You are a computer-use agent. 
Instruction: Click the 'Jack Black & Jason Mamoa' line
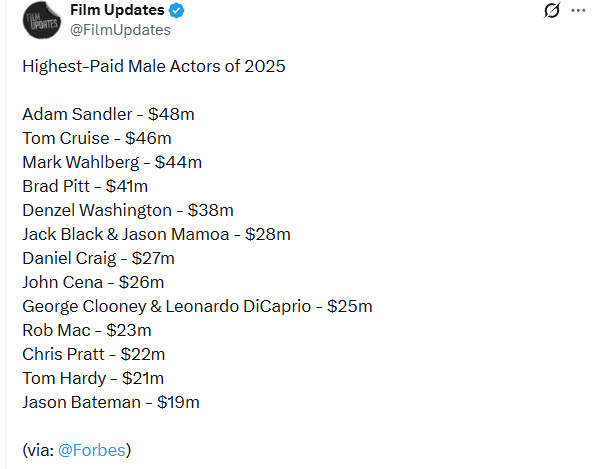156,234
